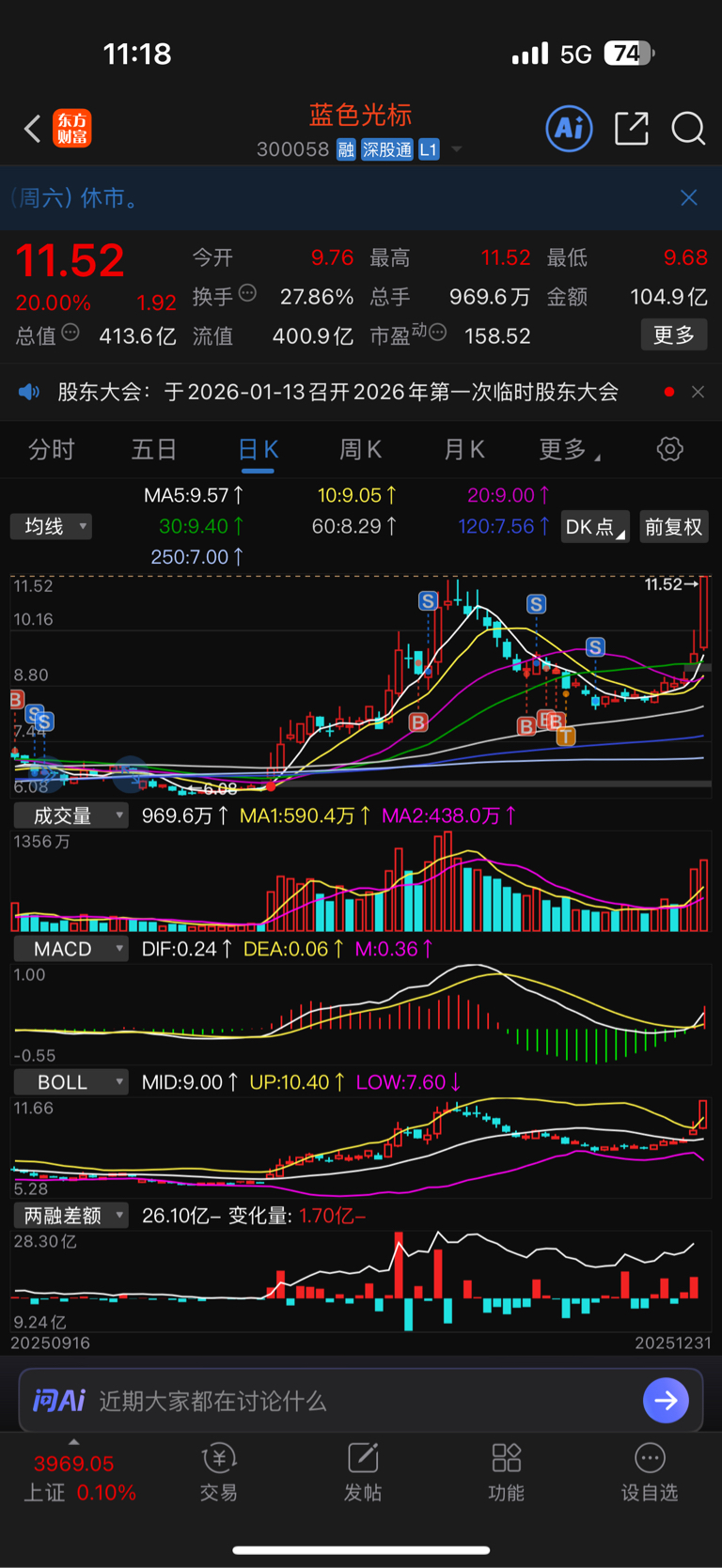Tap the DIF:0.24 MACD value
The image size is (722, 1568).
(x=187, y=949)
